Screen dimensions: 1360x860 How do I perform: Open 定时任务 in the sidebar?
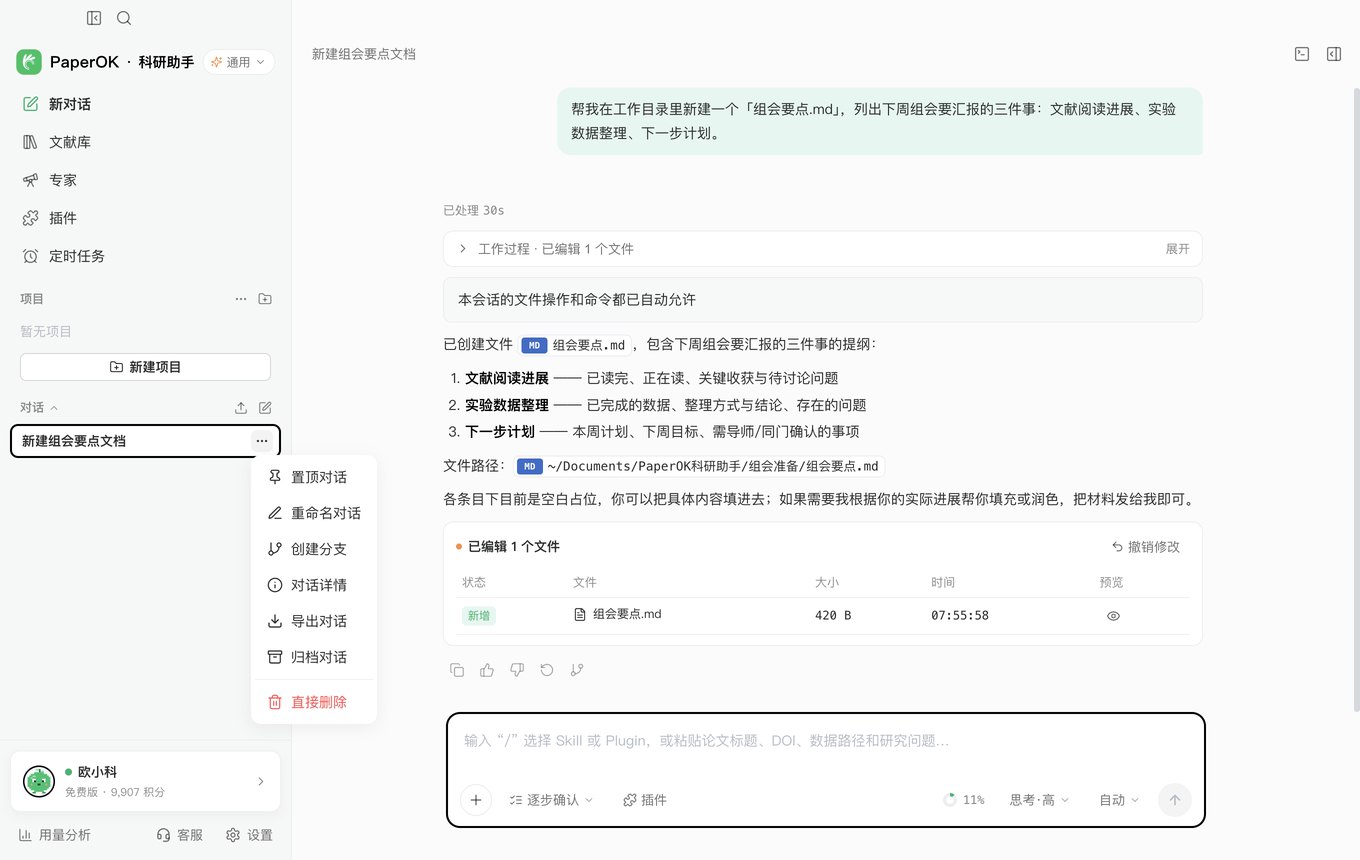coord(145,256)
